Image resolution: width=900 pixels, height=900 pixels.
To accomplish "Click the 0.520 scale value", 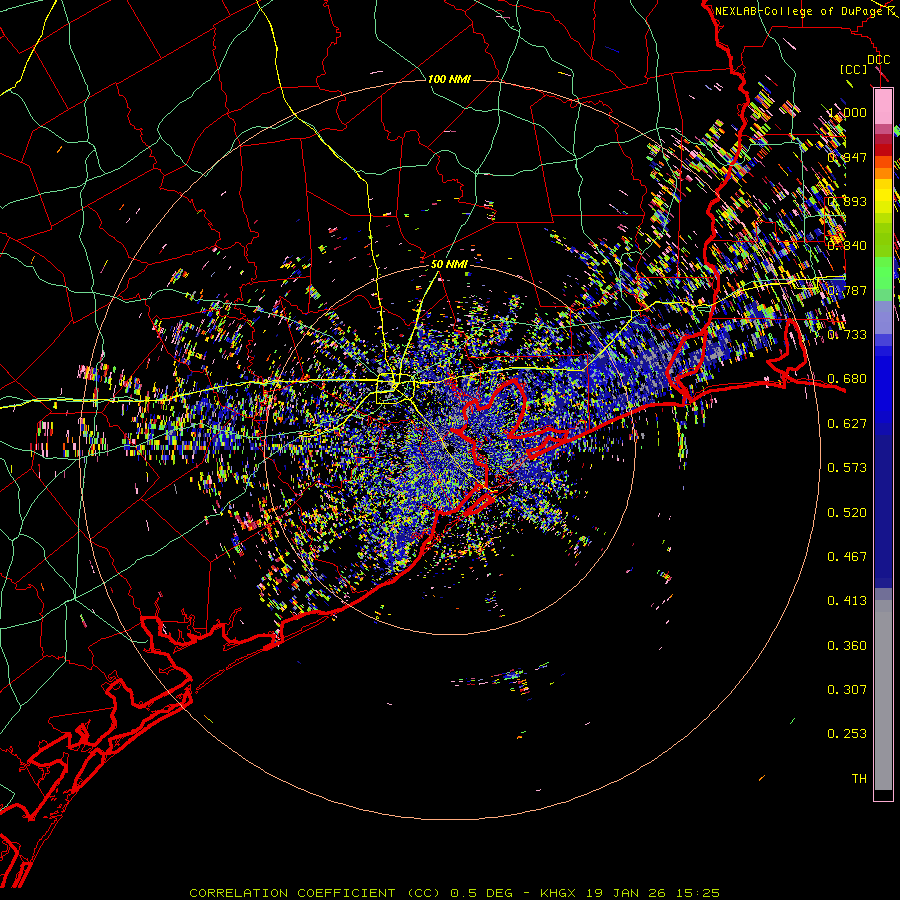I will 847,513.
